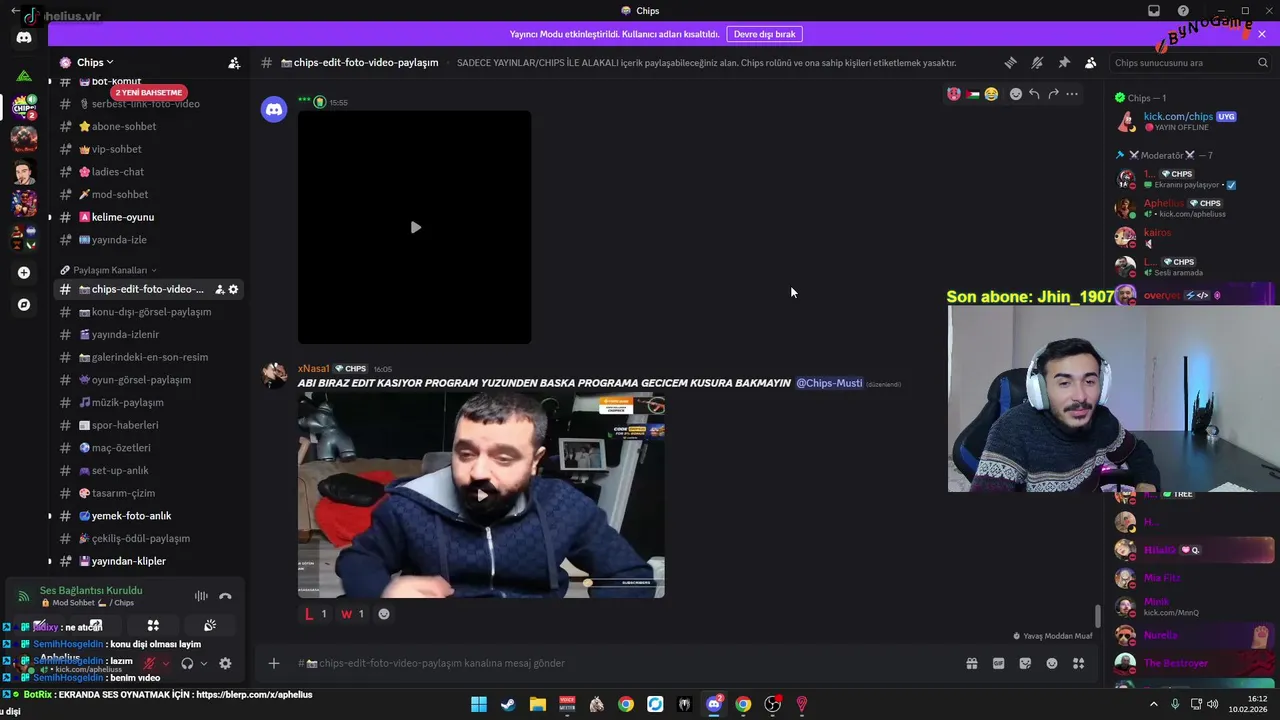
Task: Toggle the L reaction on the message
Action: [x=316, y=614]
